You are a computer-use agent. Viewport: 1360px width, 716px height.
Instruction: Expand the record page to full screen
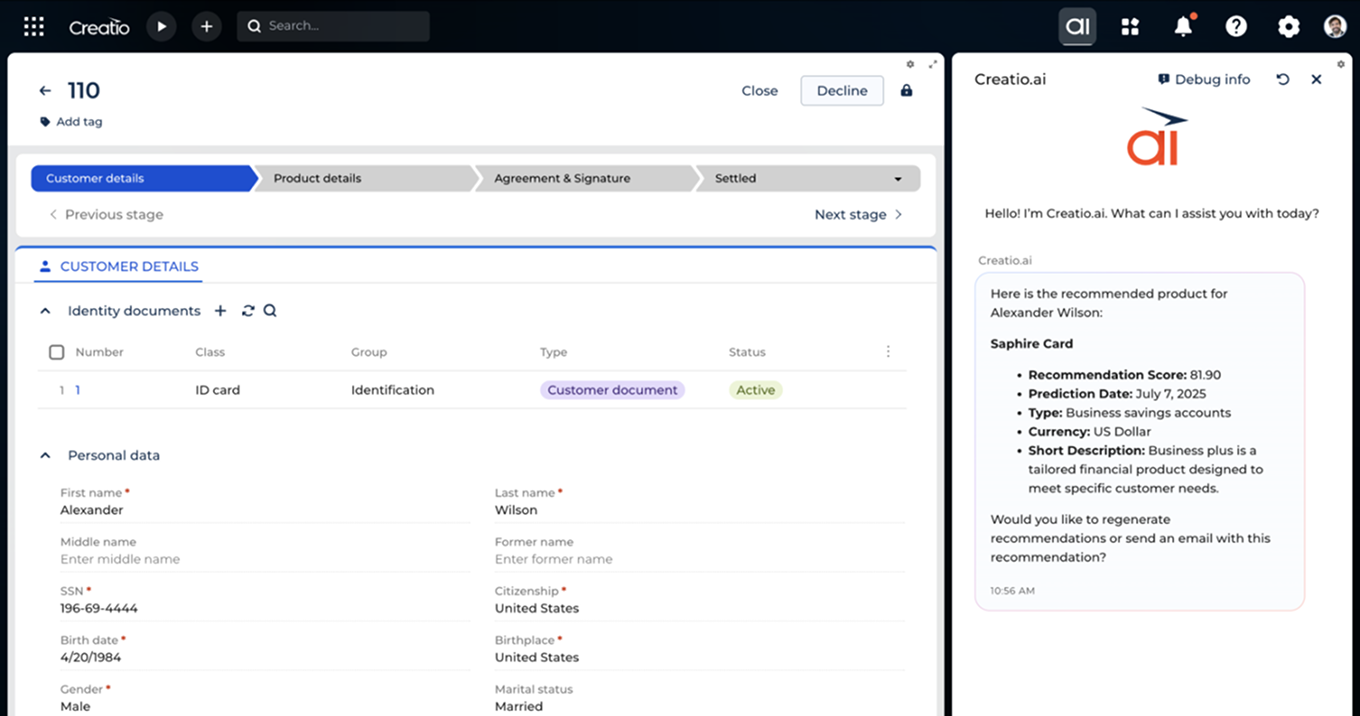coord(933,64)
